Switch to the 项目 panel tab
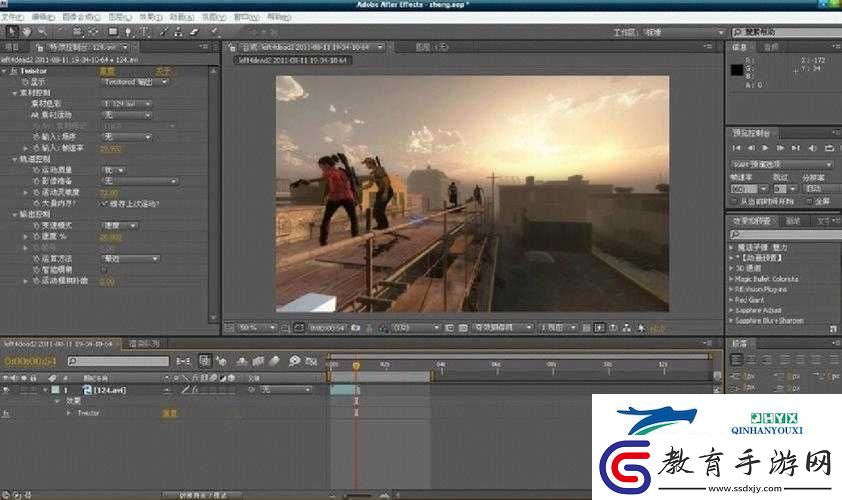 (13, 47)
